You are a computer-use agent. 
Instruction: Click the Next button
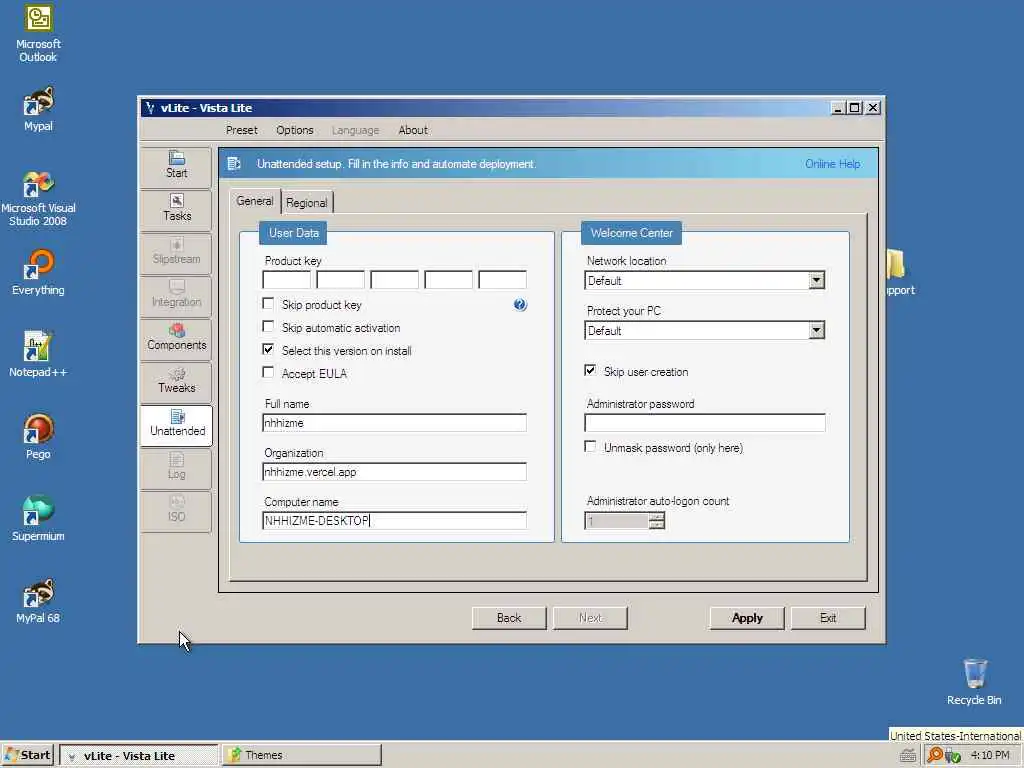point(590,618)
